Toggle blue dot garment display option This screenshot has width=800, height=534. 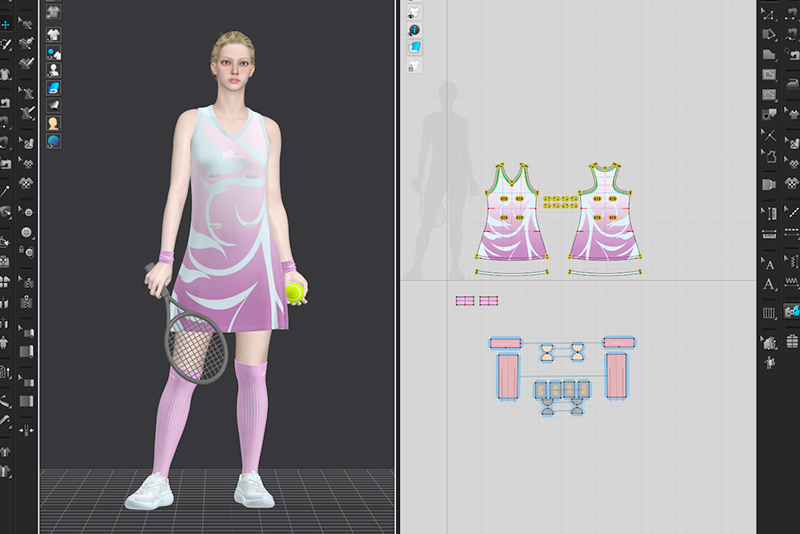click(54, 53)
